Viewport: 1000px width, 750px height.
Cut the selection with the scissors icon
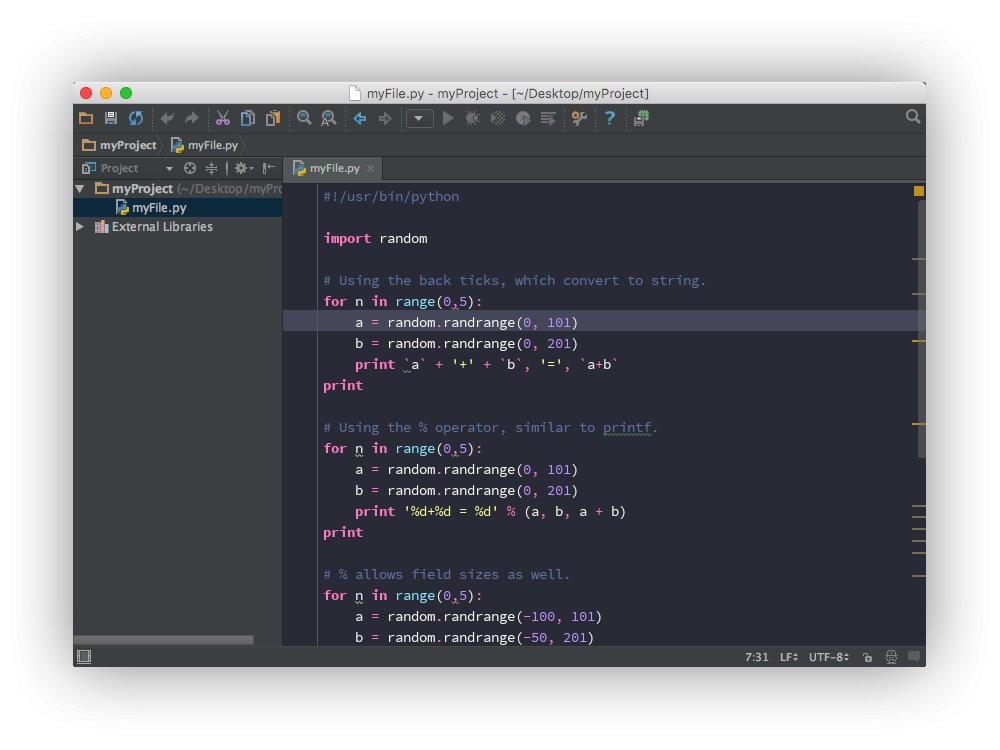(223, 119)
